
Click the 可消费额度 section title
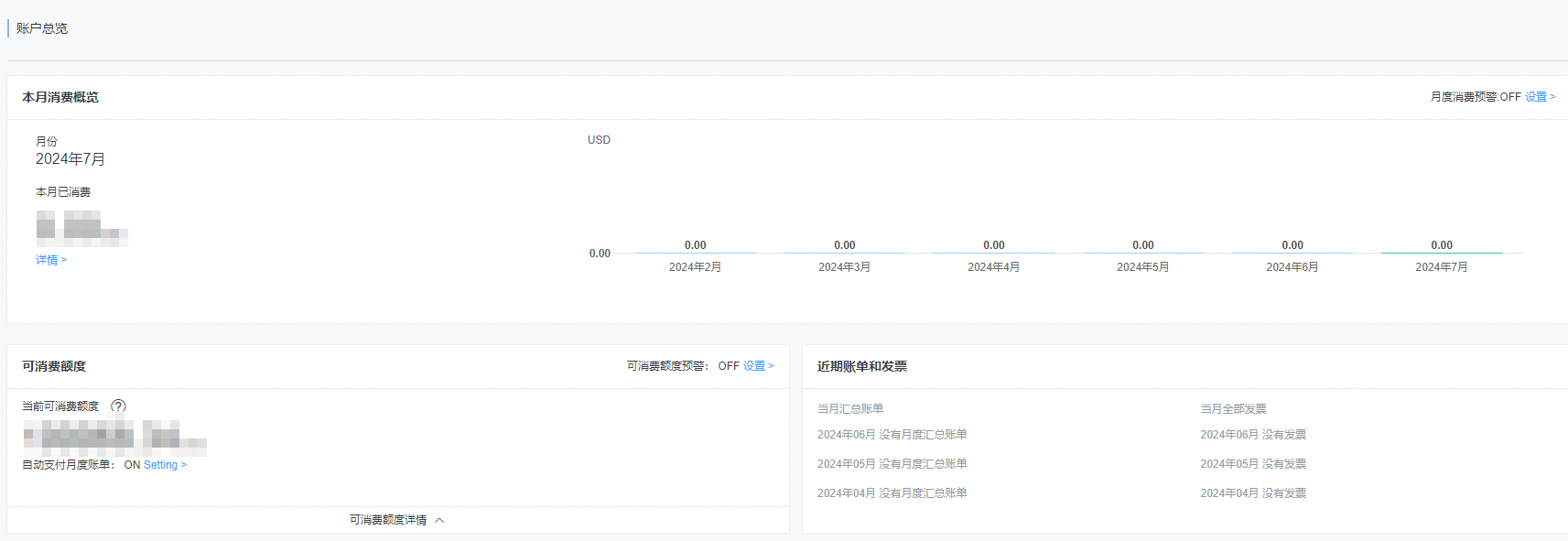click(54, 366)
